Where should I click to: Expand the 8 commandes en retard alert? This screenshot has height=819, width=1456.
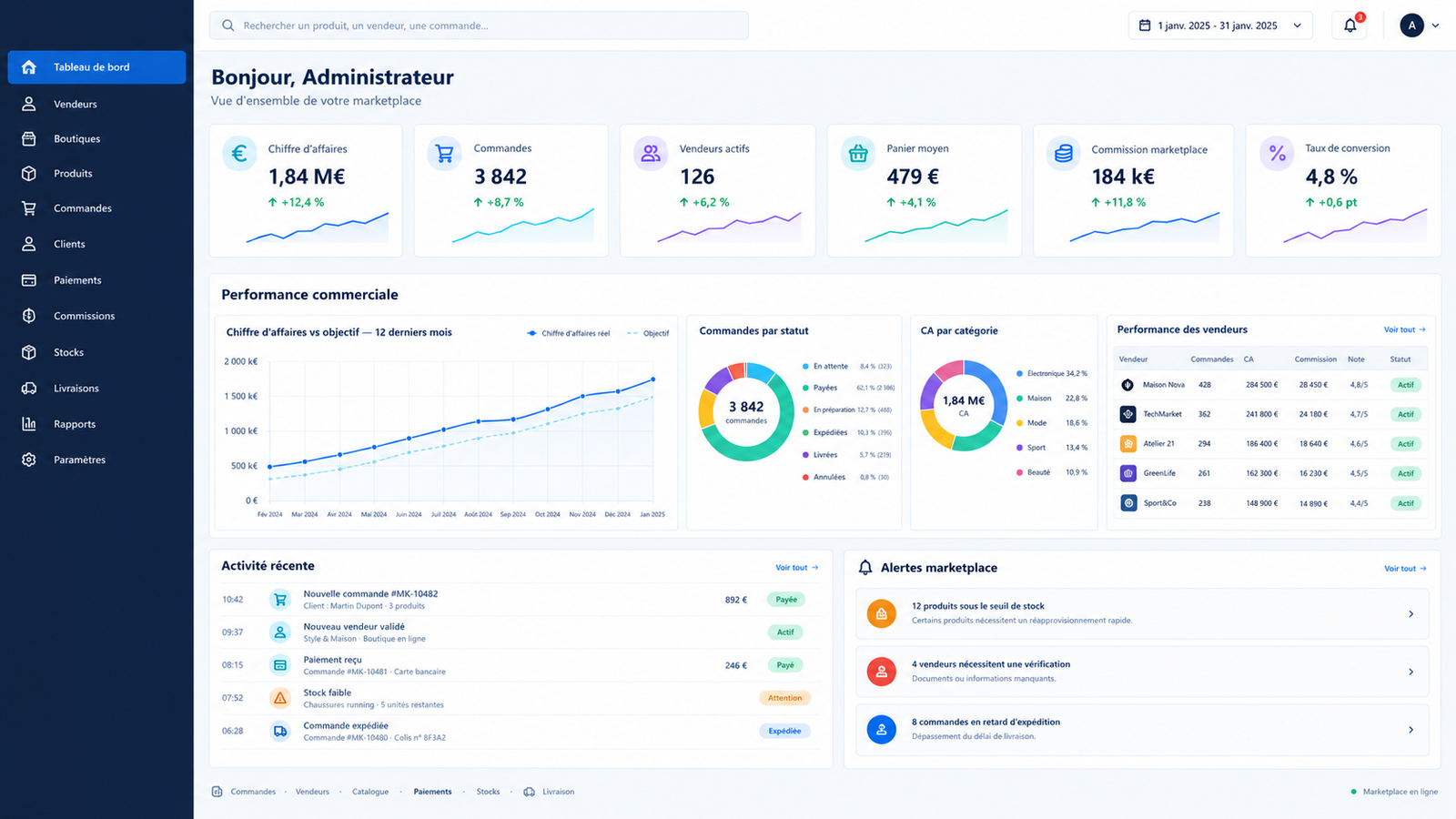pyautogui.click(x=1410, y=730)
